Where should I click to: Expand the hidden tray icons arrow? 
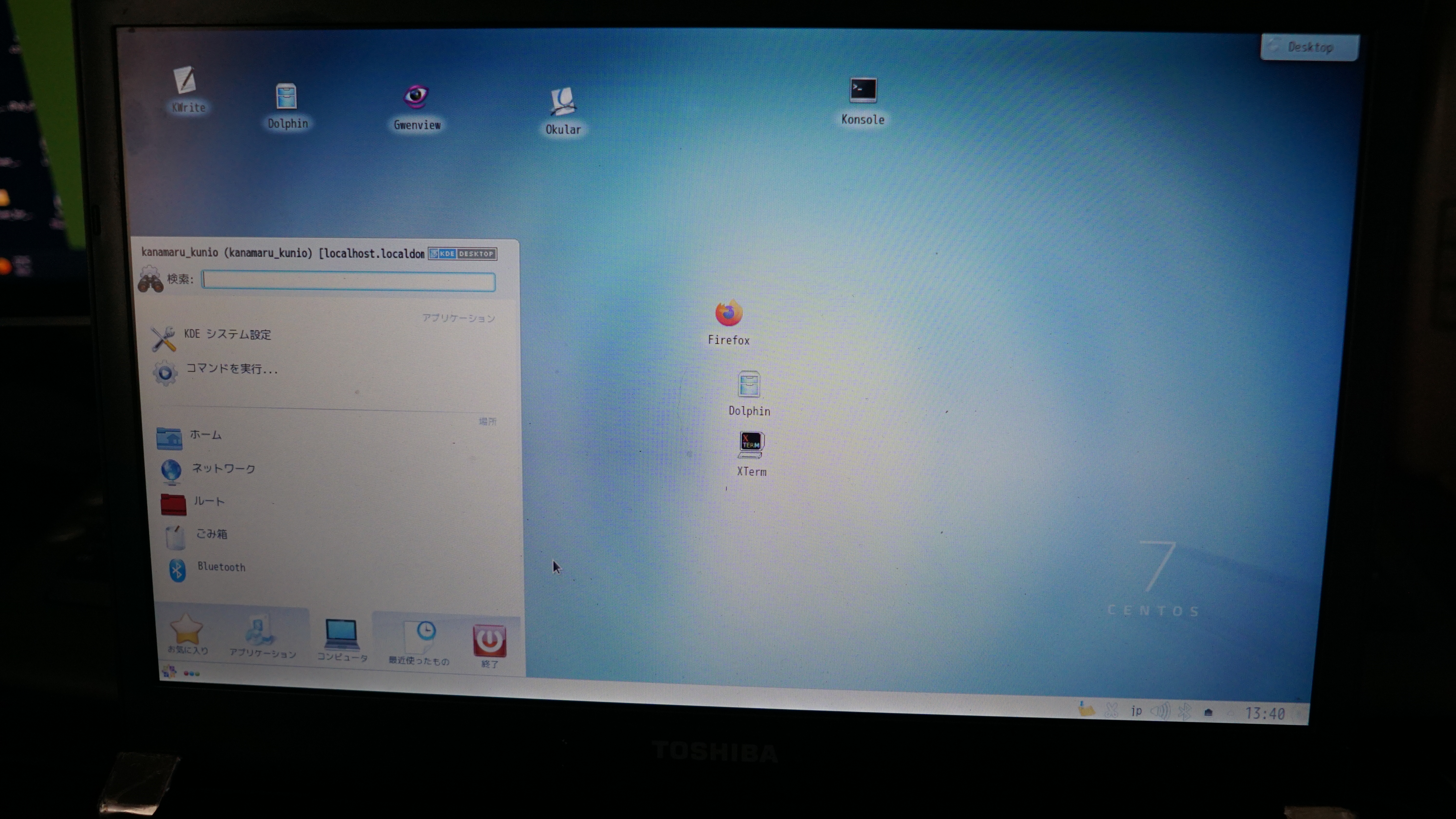tap(1231, 713)
